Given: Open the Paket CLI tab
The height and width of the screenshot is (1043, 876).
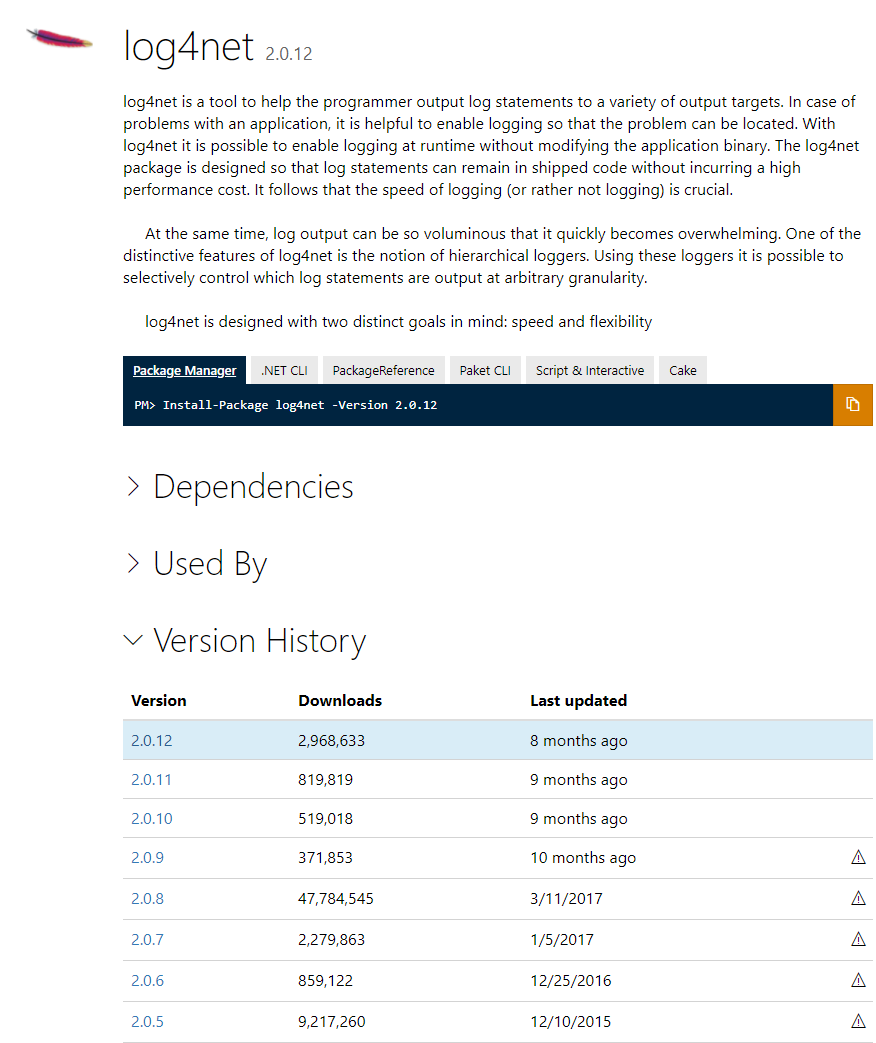Looking at the screenshot, I should 485,370.
